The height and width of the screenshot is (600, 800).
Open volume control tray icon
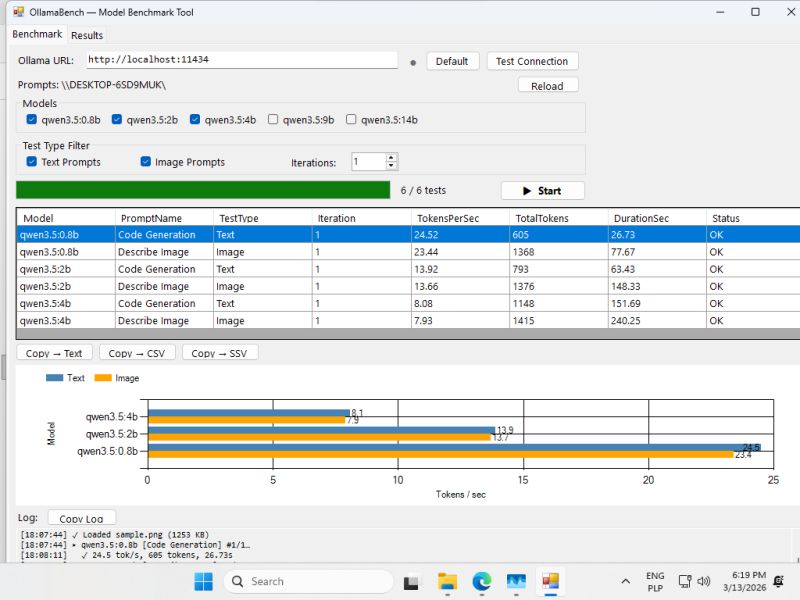[x=704, y=581]
